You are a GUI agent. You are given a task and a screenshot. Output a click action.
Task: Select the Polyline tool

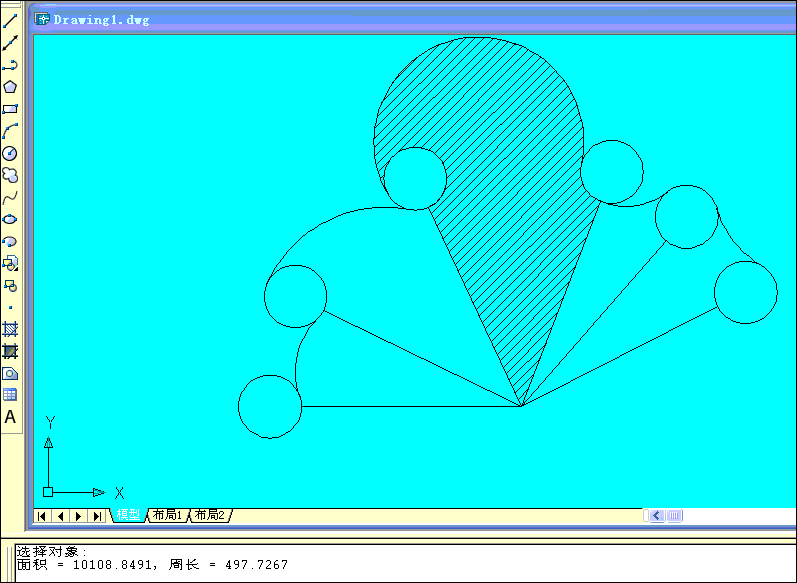tap(10, 65)
